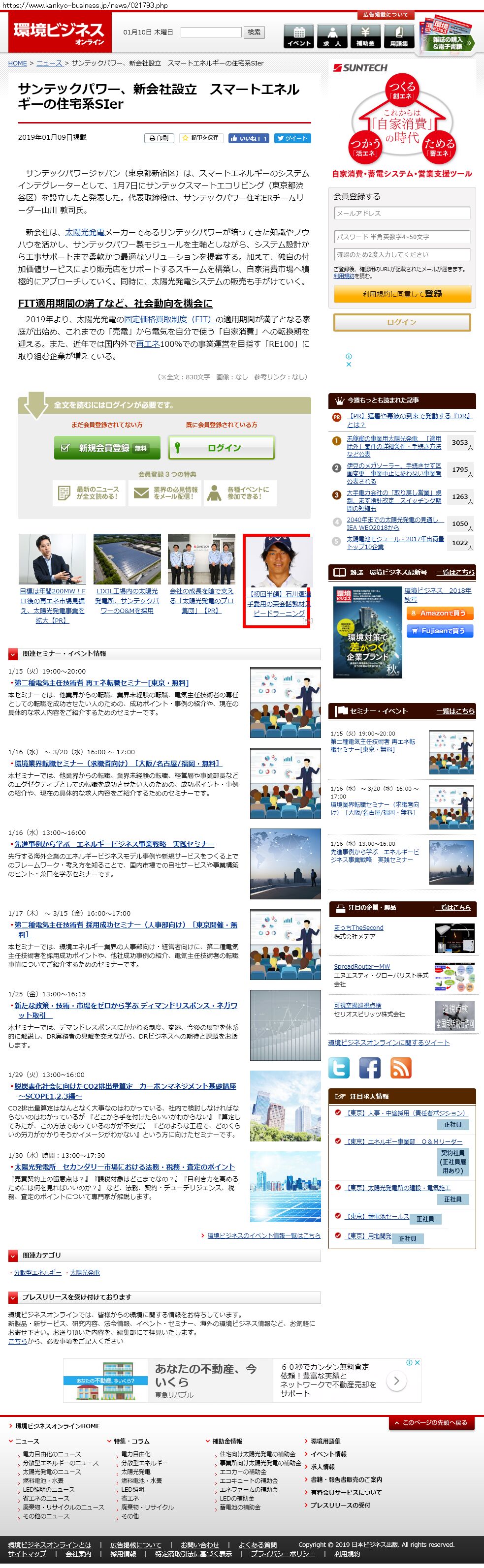The width and height of the screenshot is (484, 1568).
Task: Open the 太陽光発電 link in article body
Action: pos(85,233)
